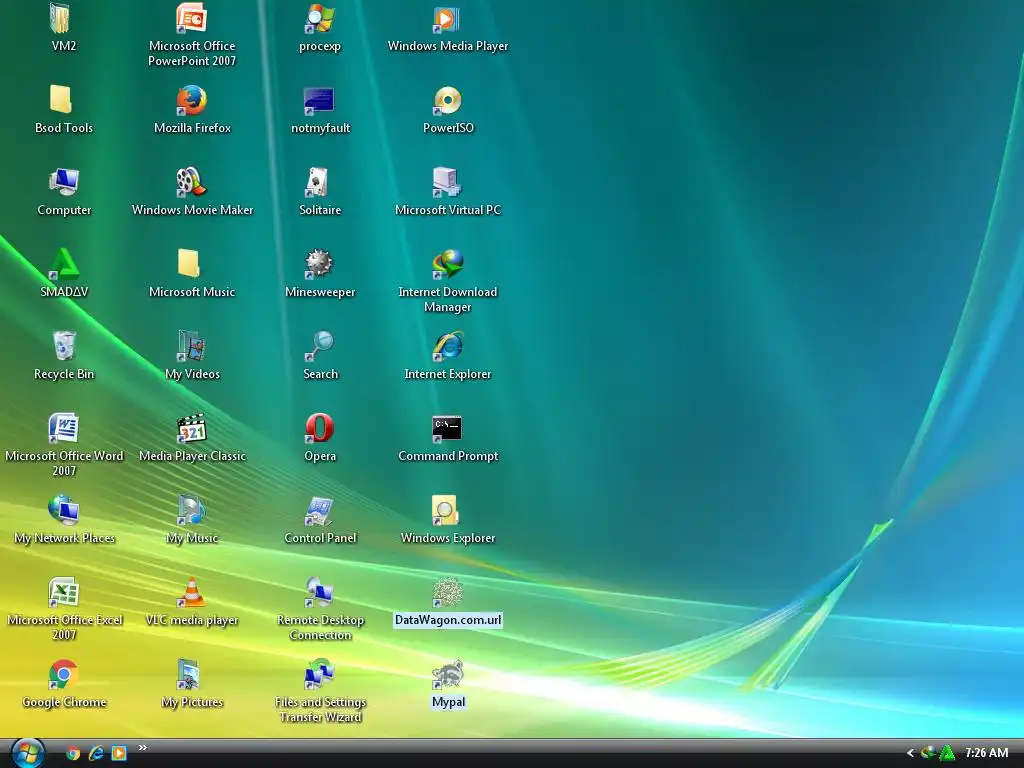Launch Media Player Classic shortcut
Screen dimensions: 1024x768
coord(191,428)
